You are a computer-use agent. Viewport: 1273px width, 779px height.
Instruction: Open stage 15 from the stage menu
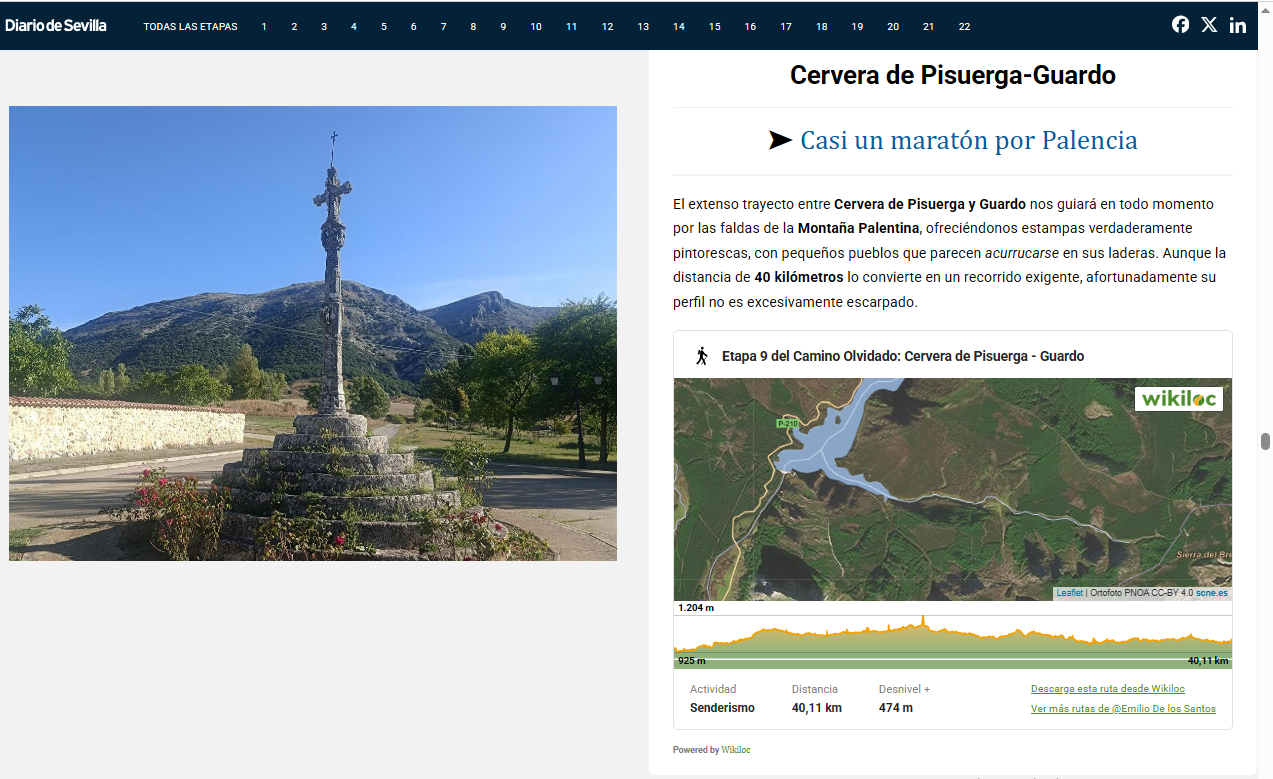click(714, 27)
